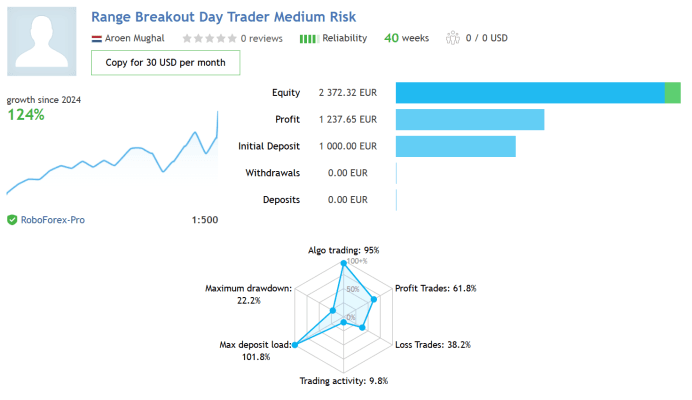This screenshot has height=400, width=692.
Task: Open the Range Breakout Day Trader title link
Action: coord(223,17)
